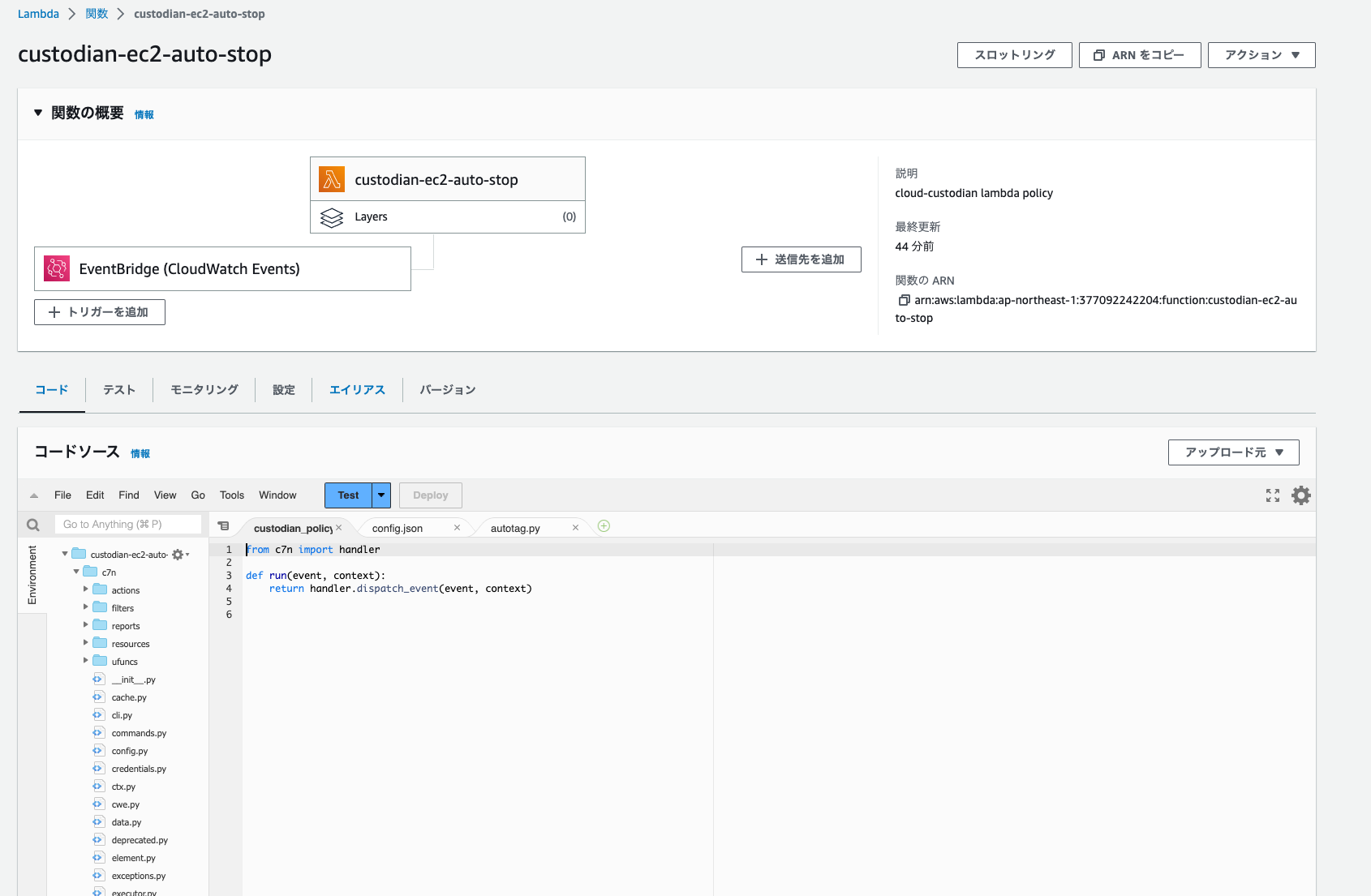The width and height of the screenshot is (1371, 896).
Task: Click the ARN をコピー button
Action: point(1140,55)
